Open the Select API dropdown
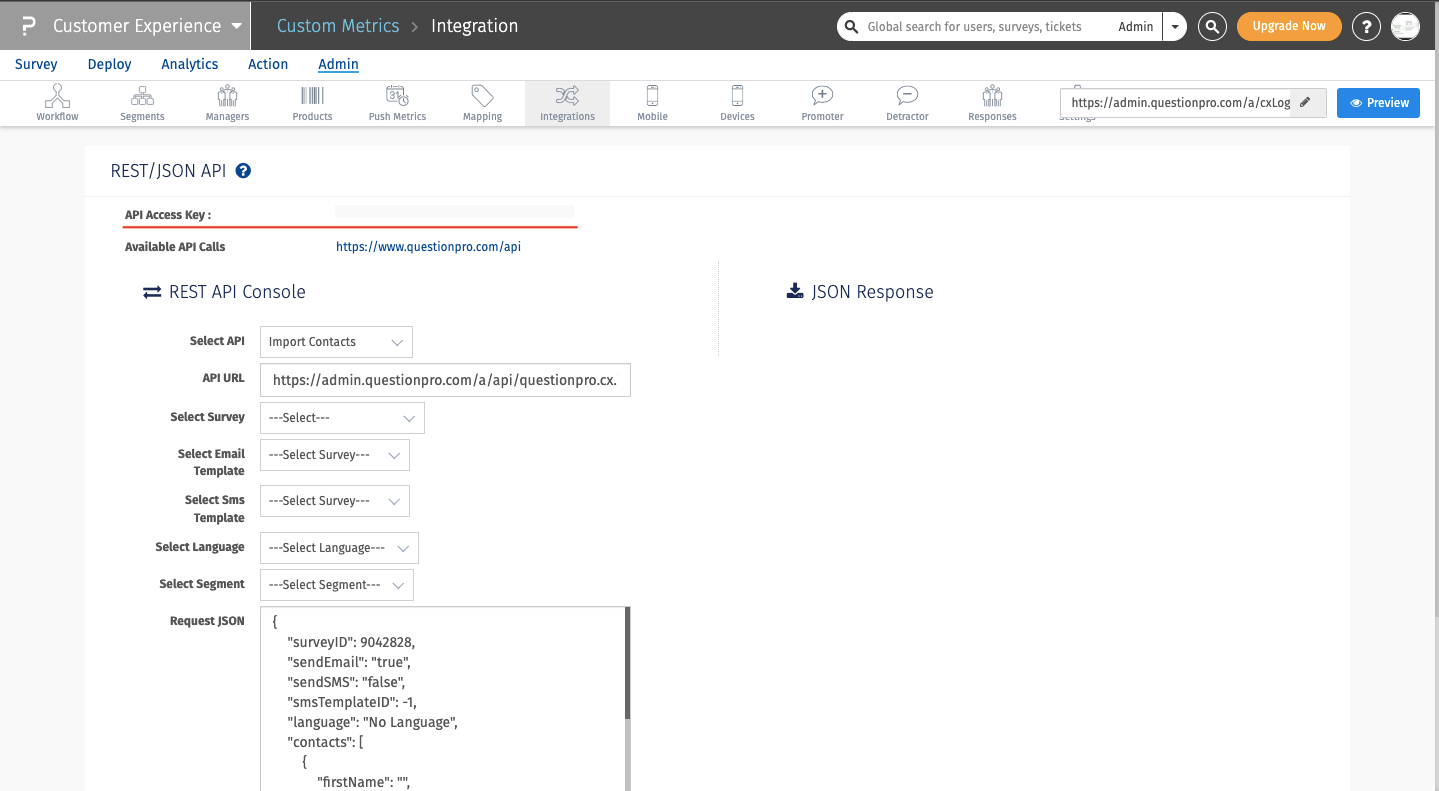Image resolution: width=1439 pixels, height=791 pixels. click(335, 341)
